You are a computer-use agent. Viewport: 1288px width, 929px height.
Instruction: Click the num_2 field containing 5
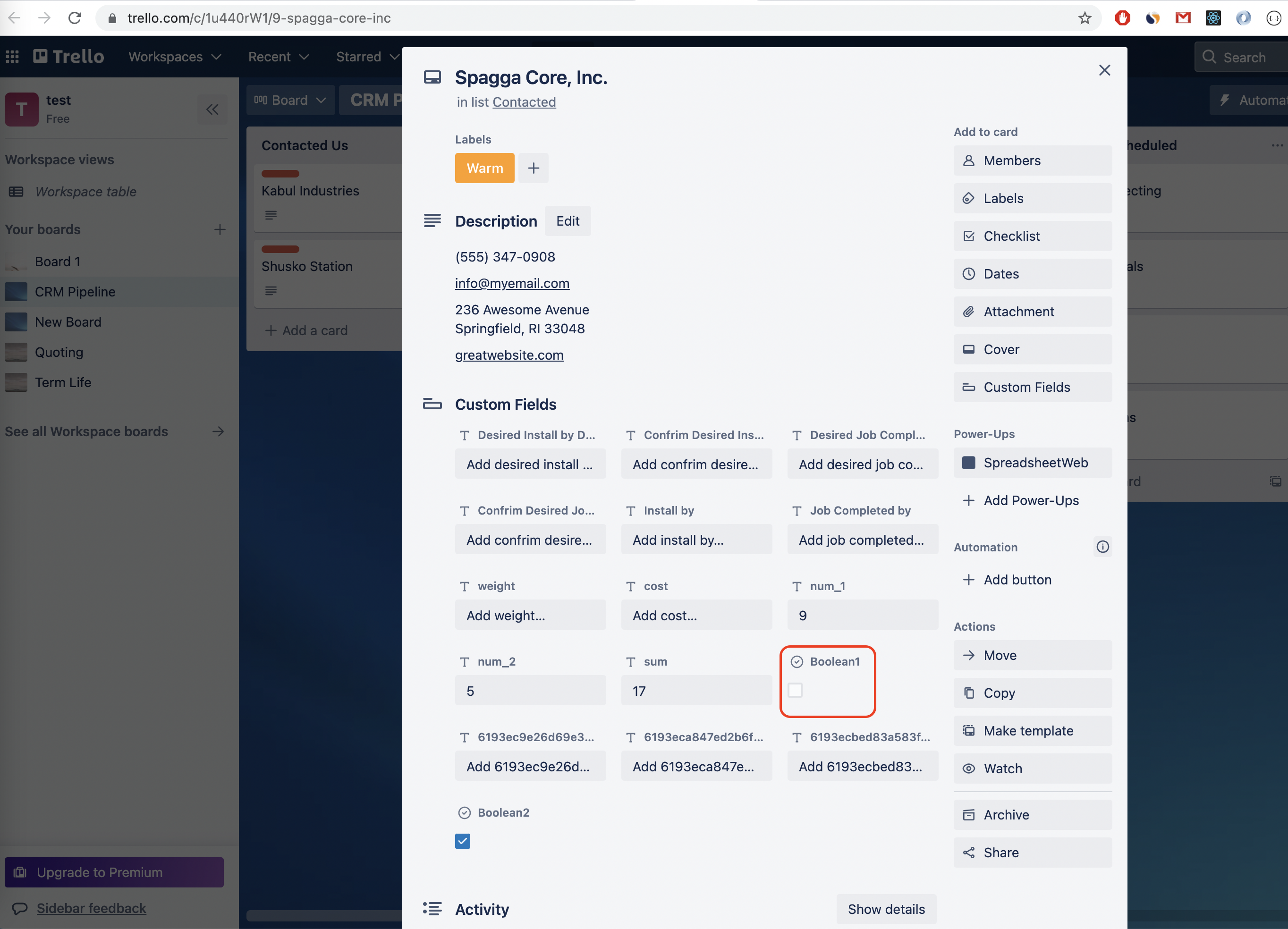point(530,691)
